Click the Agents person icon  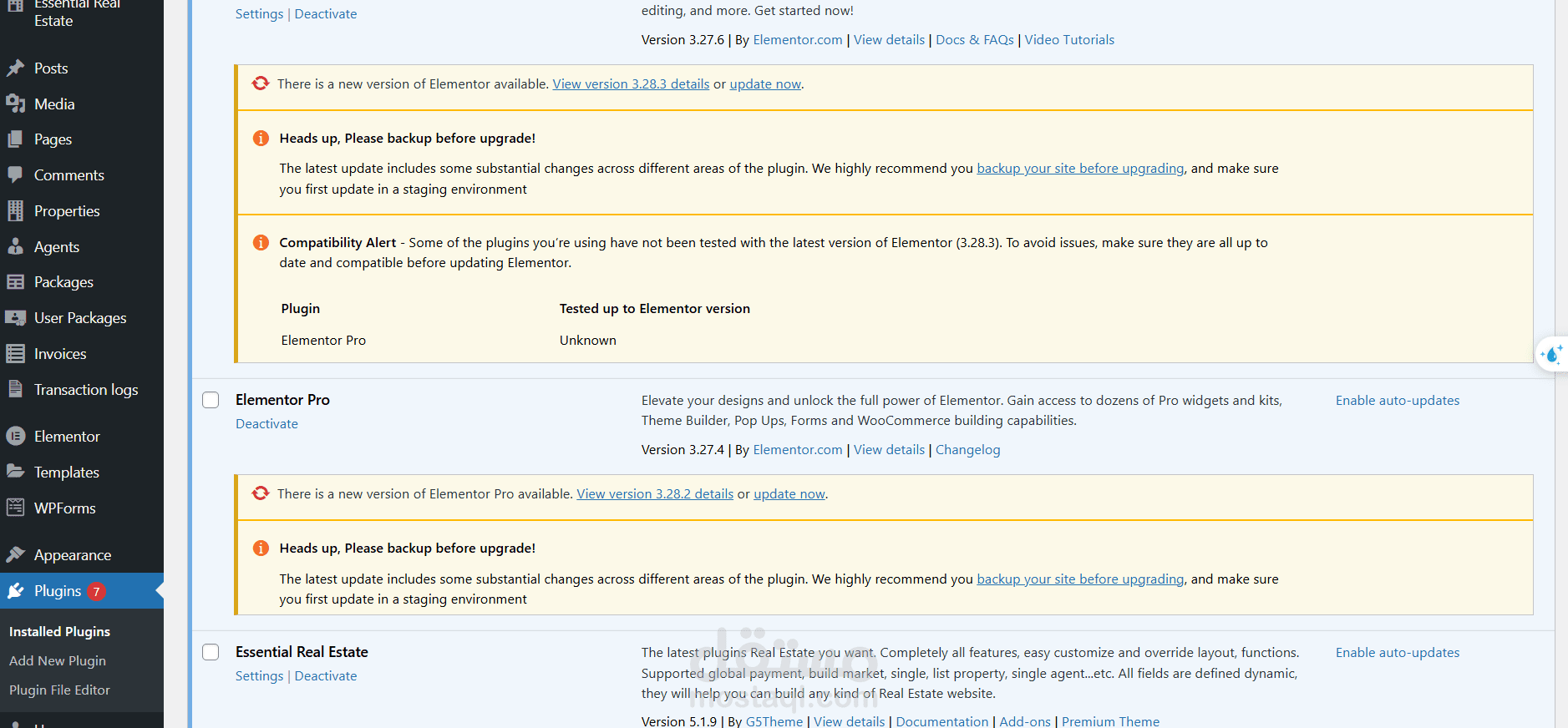pyautogui.click(x=15, y=247)
